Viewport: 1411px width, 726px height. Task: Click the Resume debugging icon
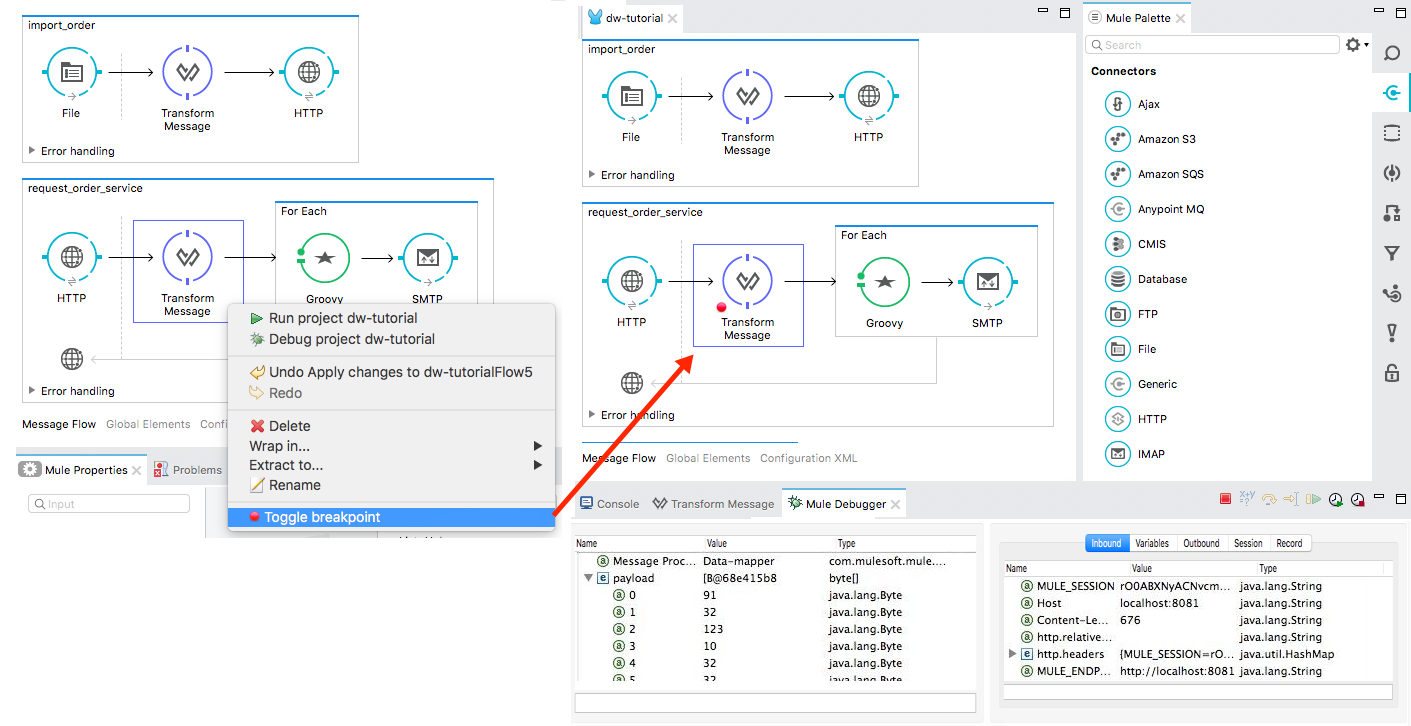[1312, 498]
